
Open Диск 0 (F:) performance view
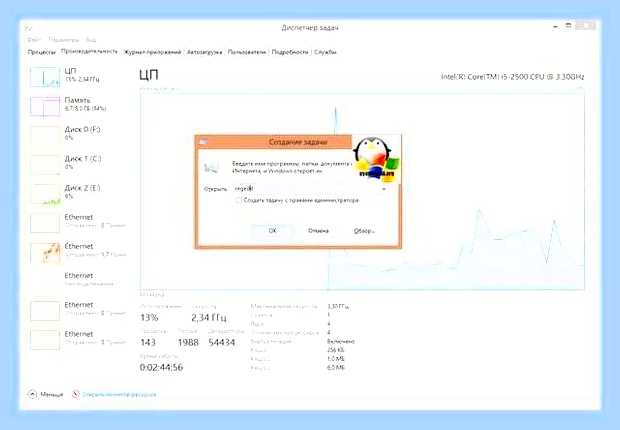tap(77, 133)
